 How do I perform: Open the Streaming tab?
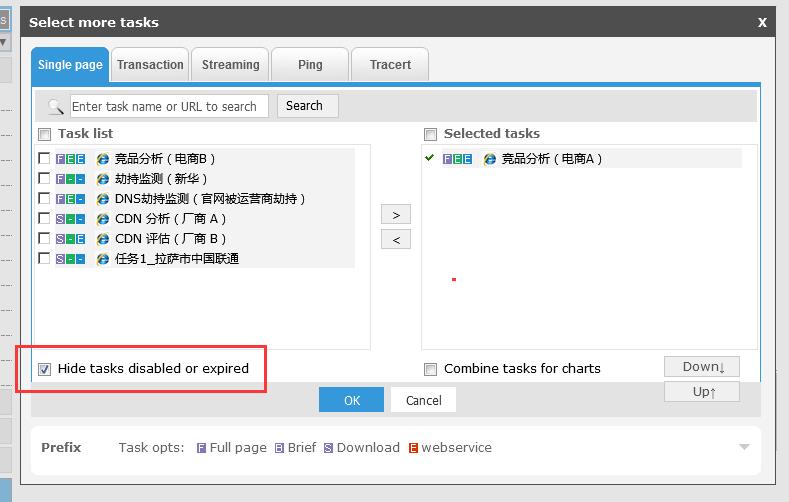click(230, 65)
